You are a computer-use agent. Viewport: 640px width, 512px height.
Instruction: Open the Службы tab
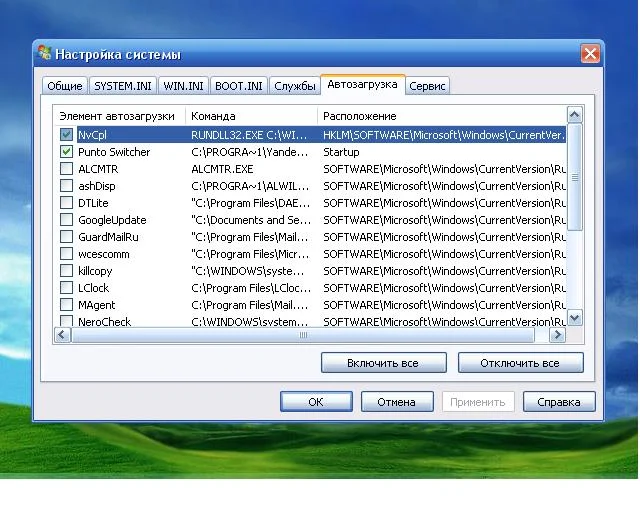[295, 86]
